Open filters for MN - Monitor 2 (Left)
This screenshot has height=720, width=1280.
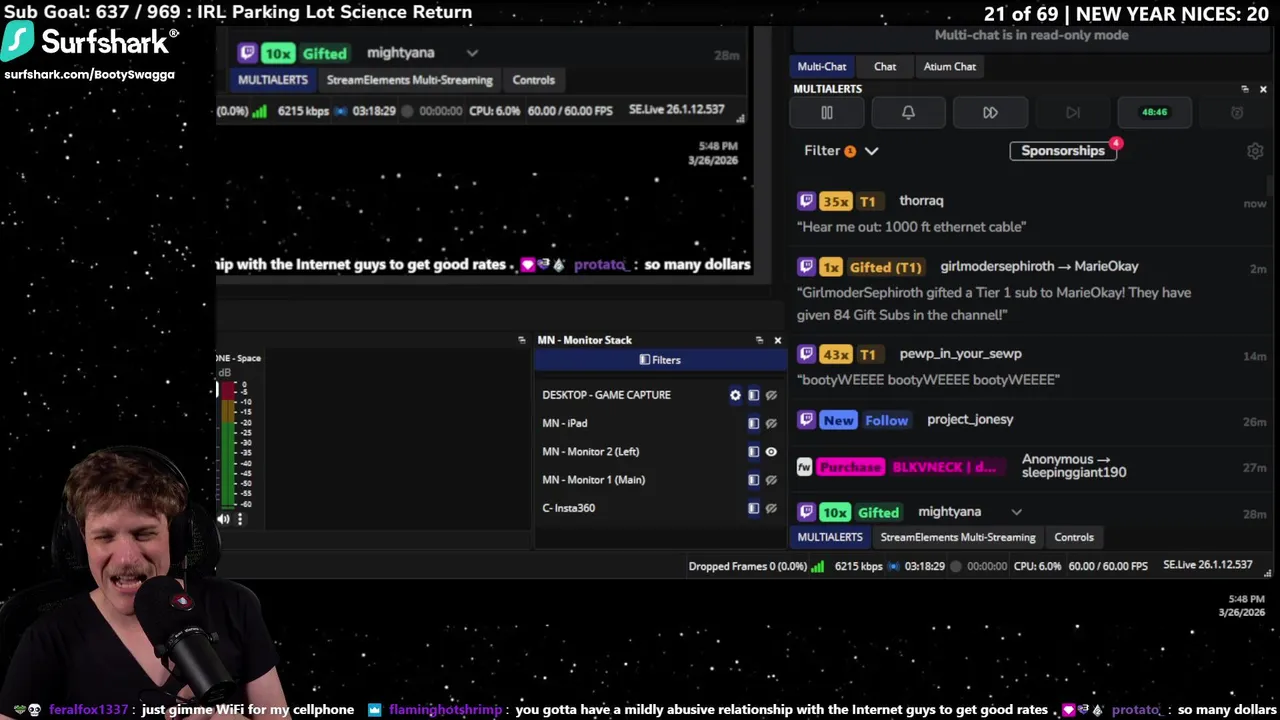(x=754, y=452)
